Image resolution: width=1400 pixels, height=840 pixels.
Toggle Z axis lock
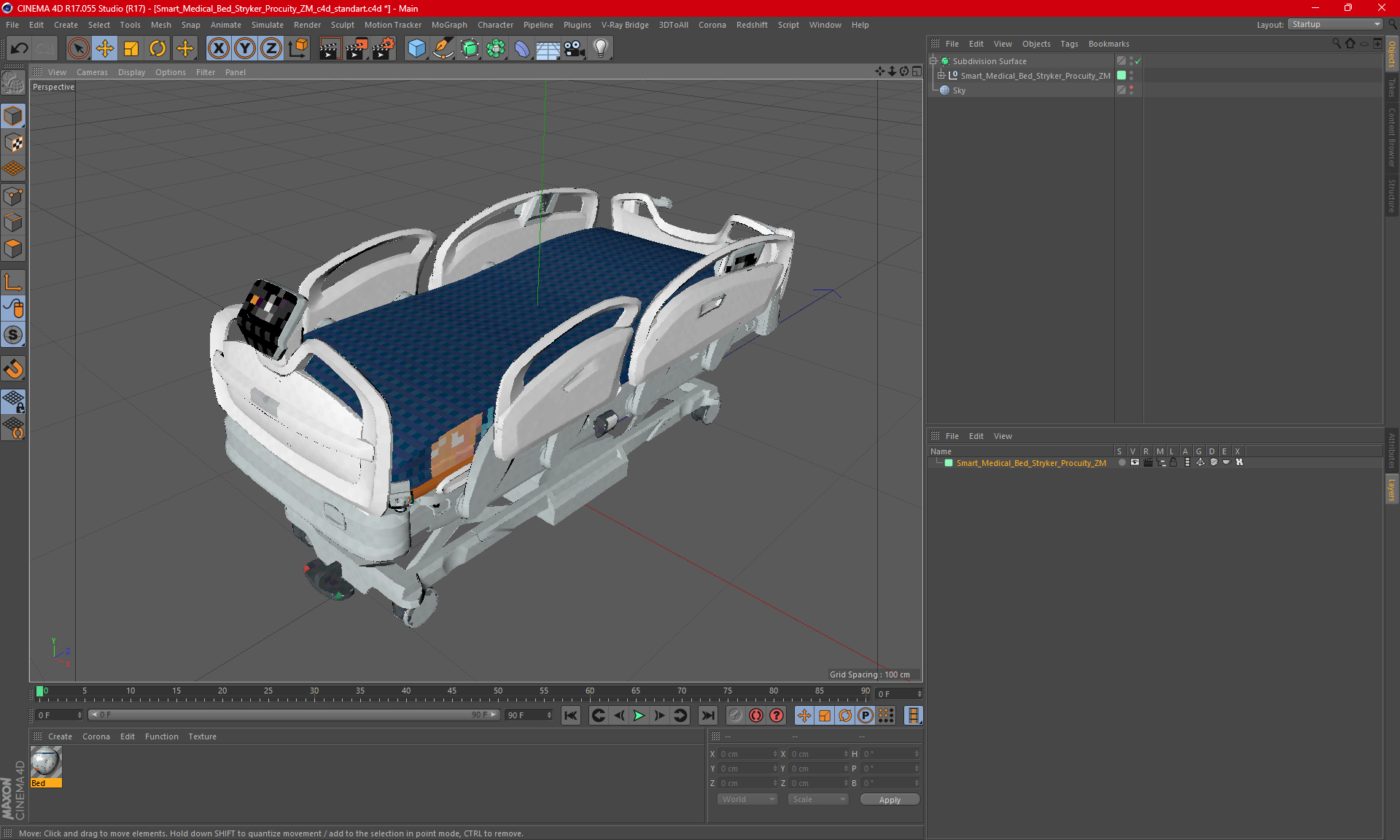(x=271, y=49)
